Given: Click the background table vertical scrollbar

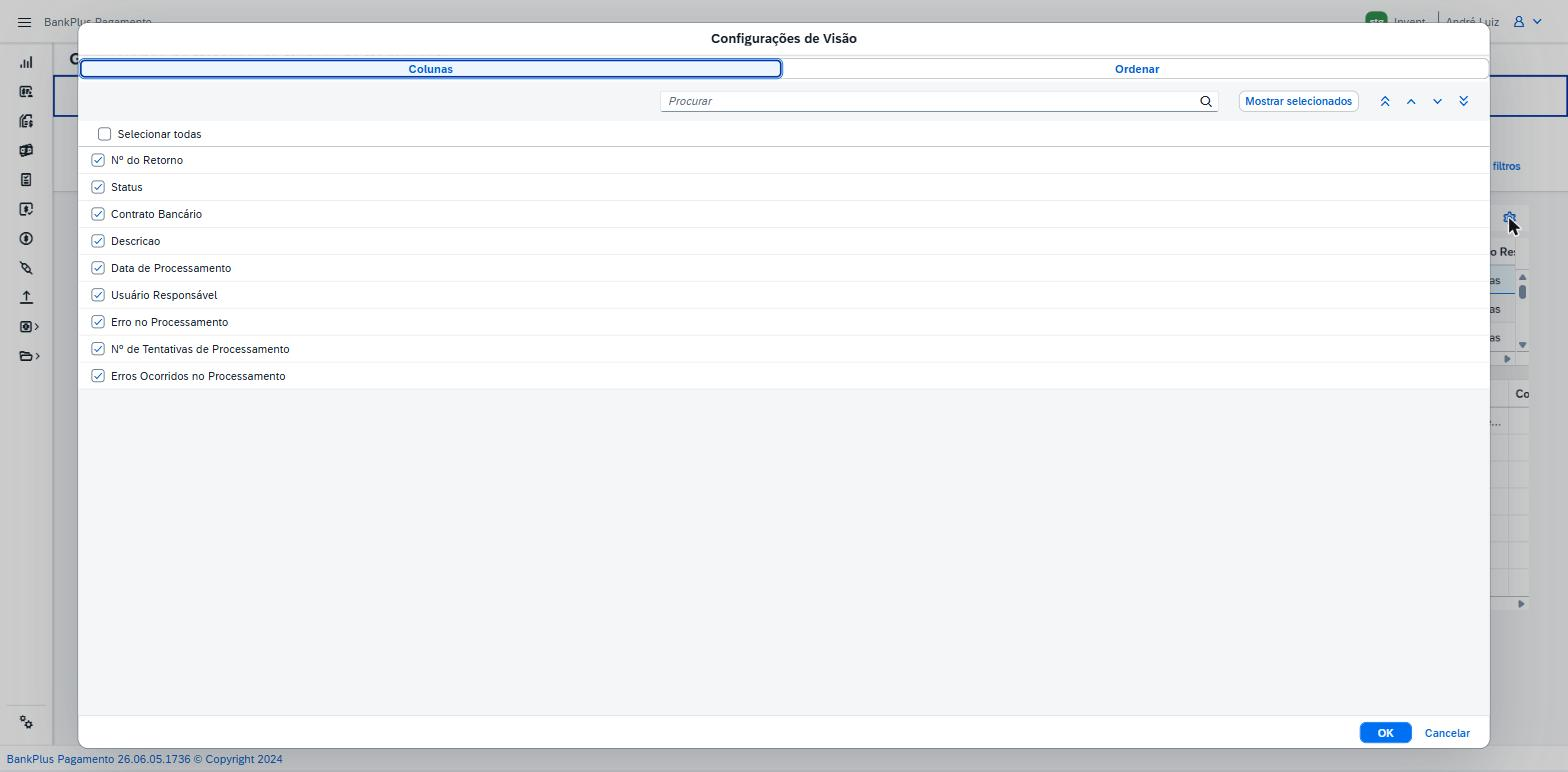Looking at the screenshot, I should pos(1522,310).
